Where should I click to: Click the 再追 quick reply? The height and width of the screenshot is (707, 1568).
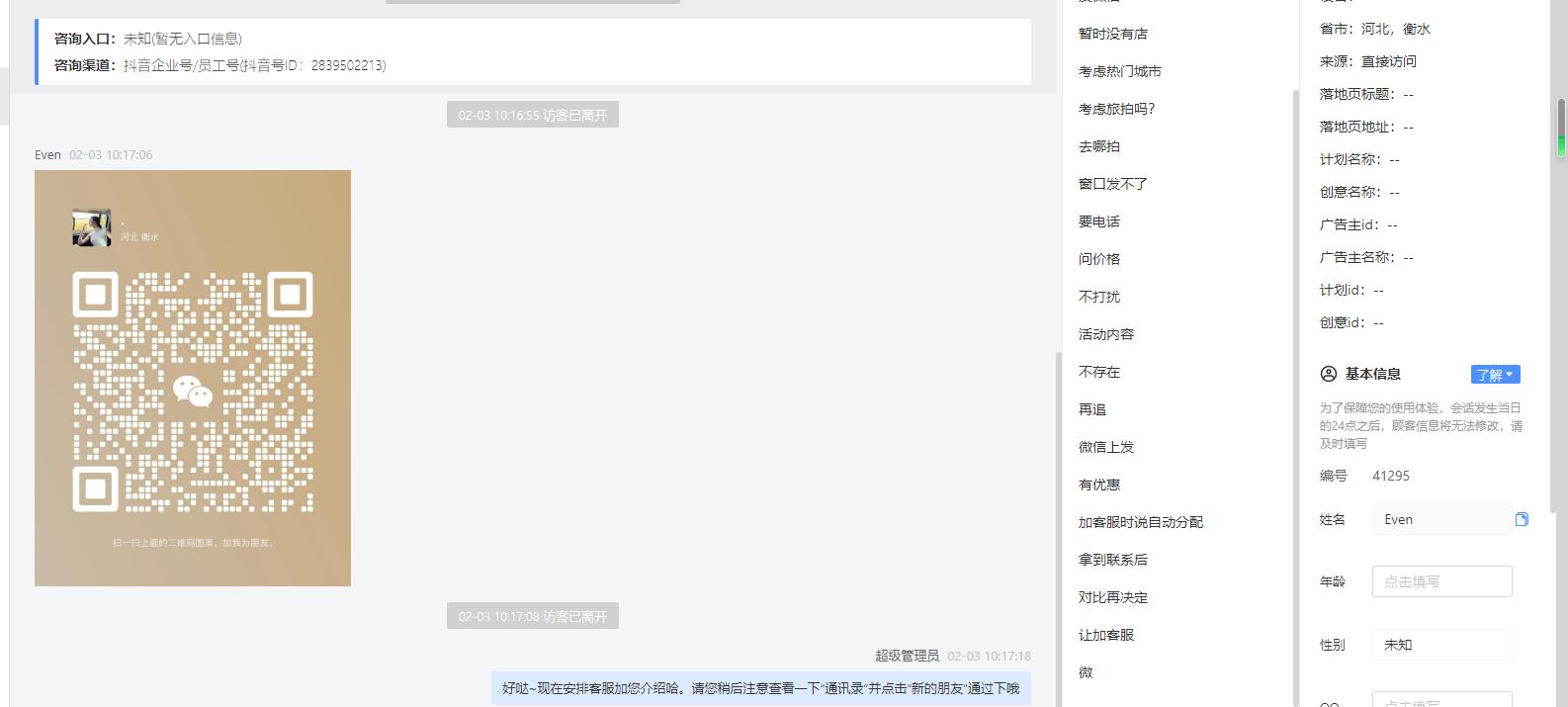pos(1092,409)
